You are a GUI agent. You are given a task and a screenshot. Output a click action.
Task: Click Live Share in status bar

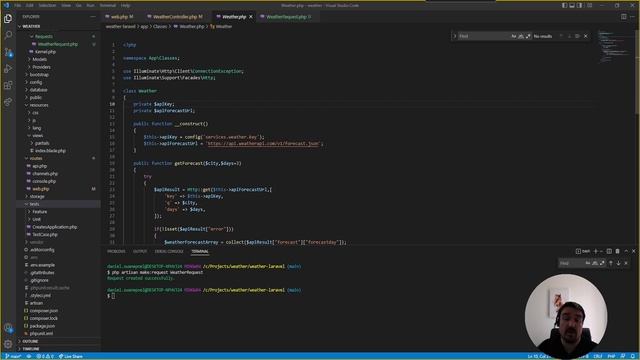[x=71, y=356]
